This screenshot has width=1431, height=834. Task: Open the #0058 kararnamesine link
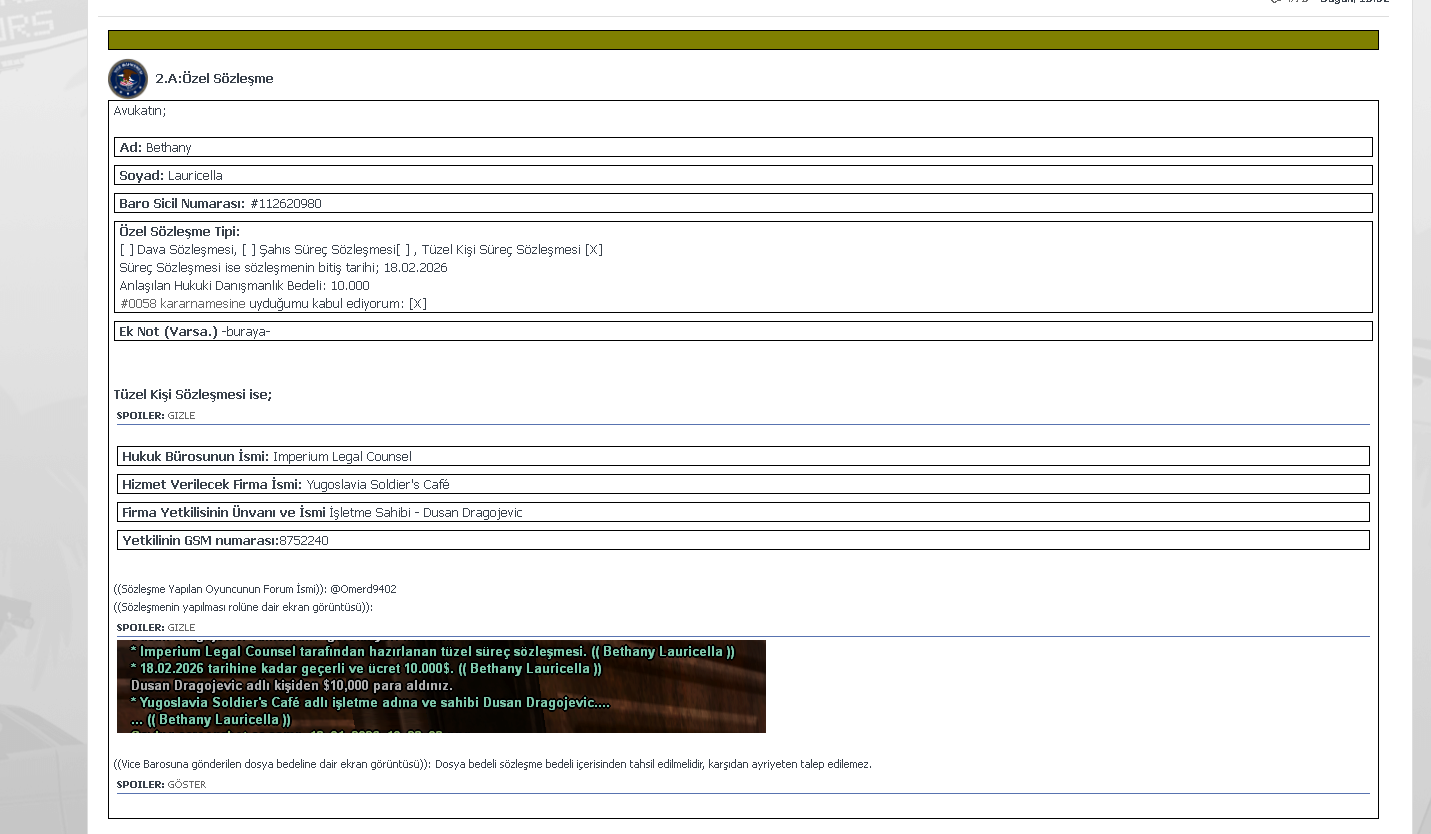tap(182, 304)
